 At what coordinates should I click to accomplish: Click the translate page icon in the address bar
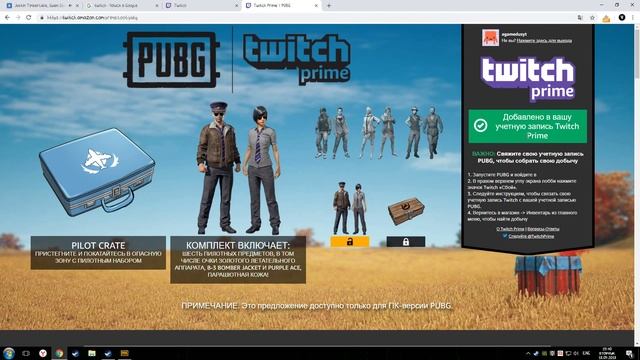click(580, 18)
